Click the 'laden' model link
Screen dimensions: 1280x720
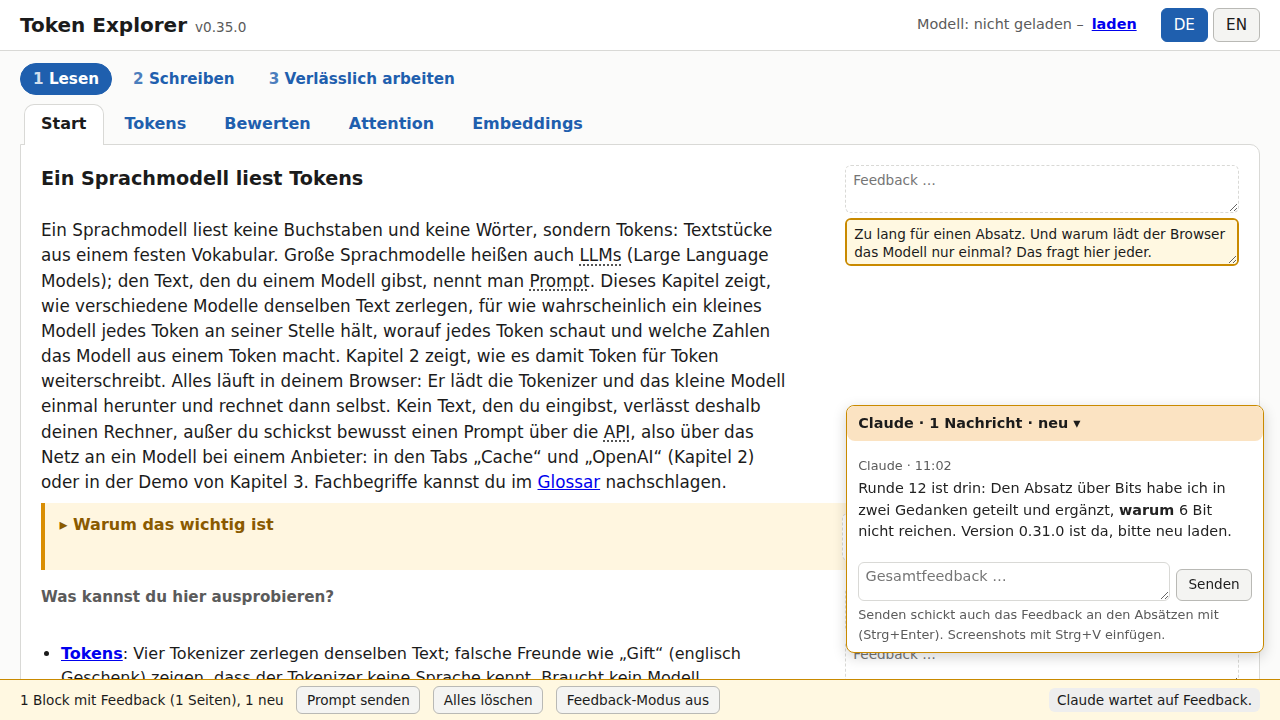pos(1114,24)
